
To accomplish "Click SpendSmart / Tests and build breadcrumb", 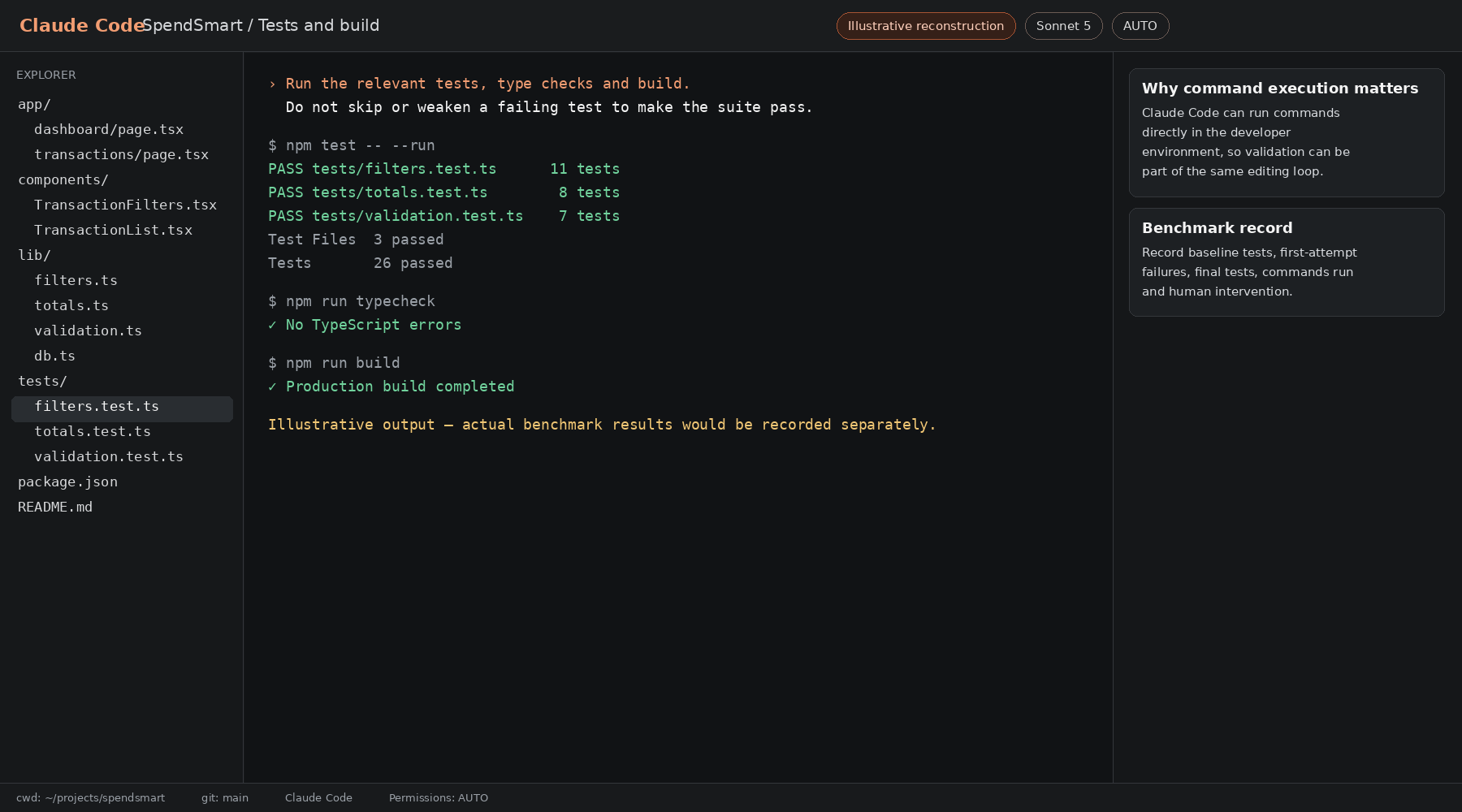I will (261, 26).
